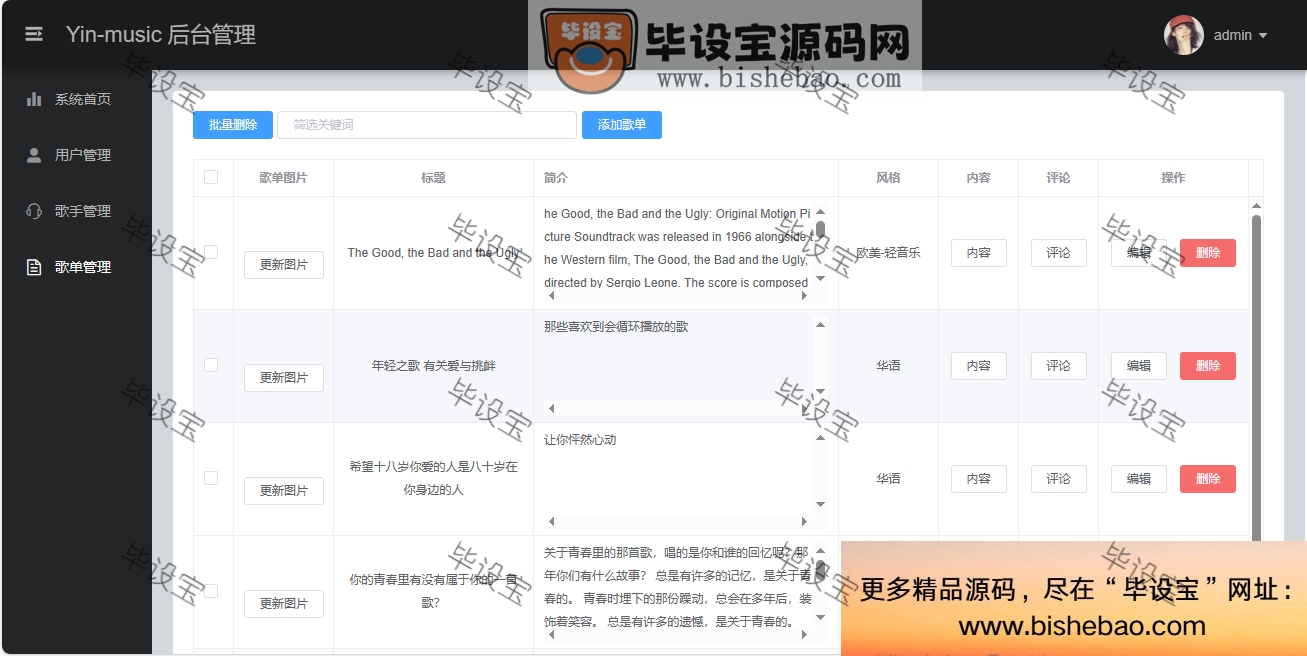Click the person icon for 用户管理
1307x656 pixels.
pyautogui.click(x=34, y=155)
